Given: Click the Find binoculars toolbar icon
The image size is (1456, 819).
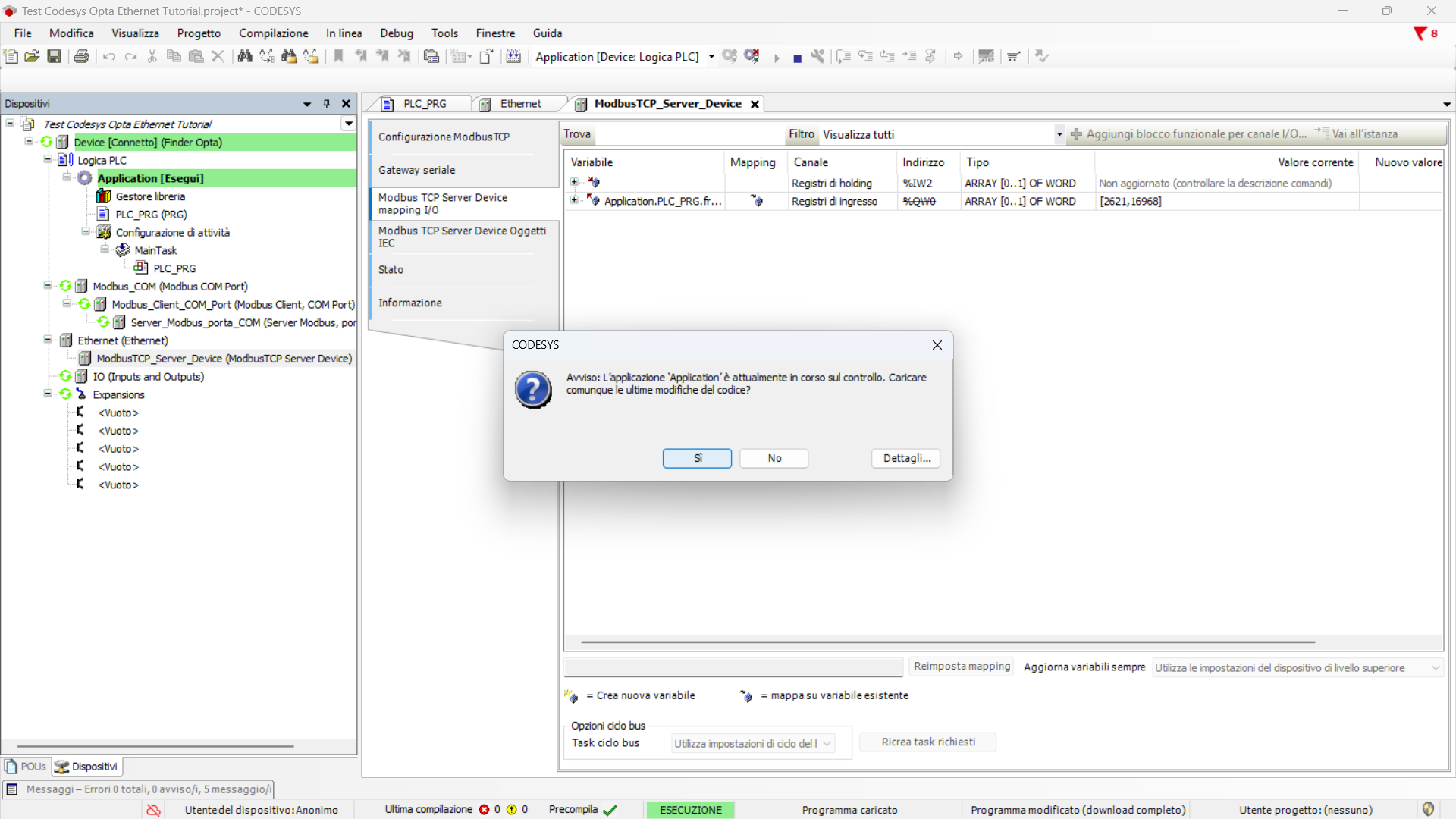Looking at the screenshot, I should 244,56.
